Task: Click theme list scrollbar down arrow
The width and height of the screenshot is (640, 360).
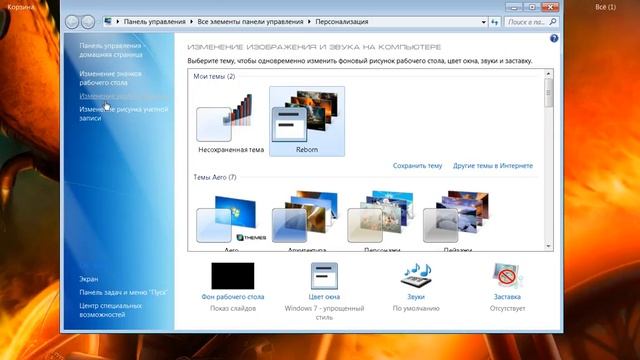Action: 548,246
